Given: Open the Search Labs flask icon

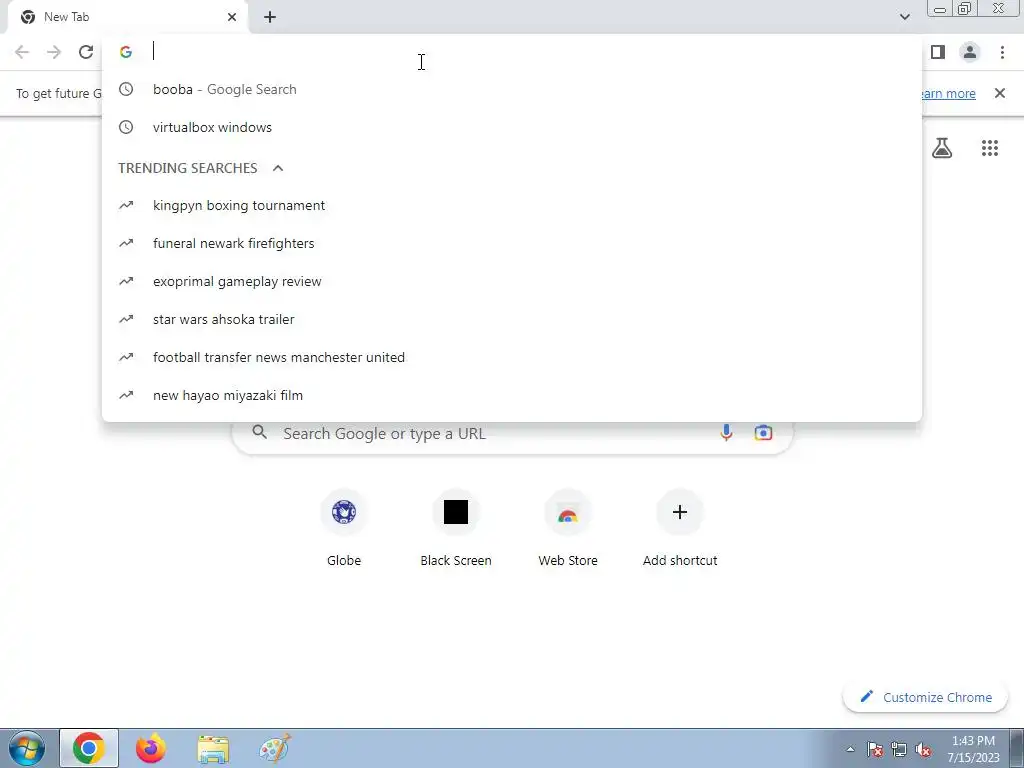Looking at the screenshot, I should coord(942,148).
